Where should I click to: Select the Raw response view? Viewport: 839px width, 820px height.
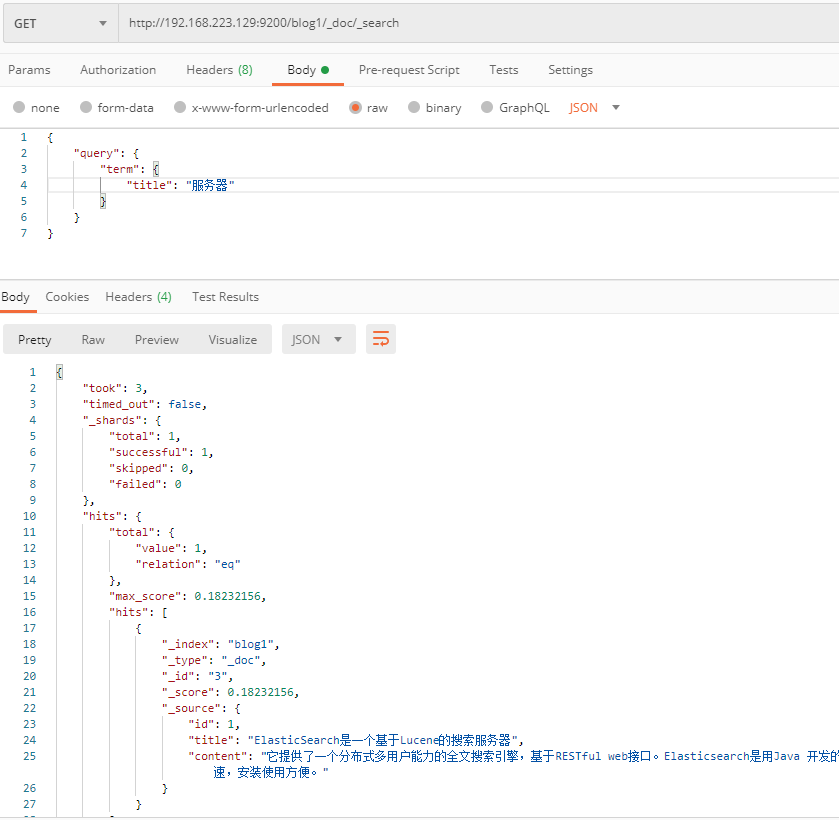[x=93, y=340]
